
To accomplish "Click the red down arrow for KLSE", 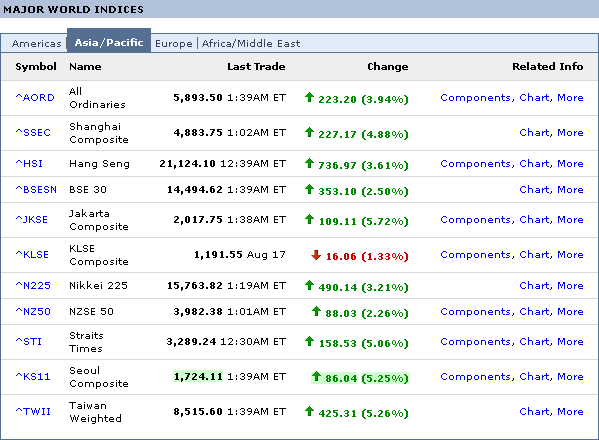I will click(x=316, y=255).
